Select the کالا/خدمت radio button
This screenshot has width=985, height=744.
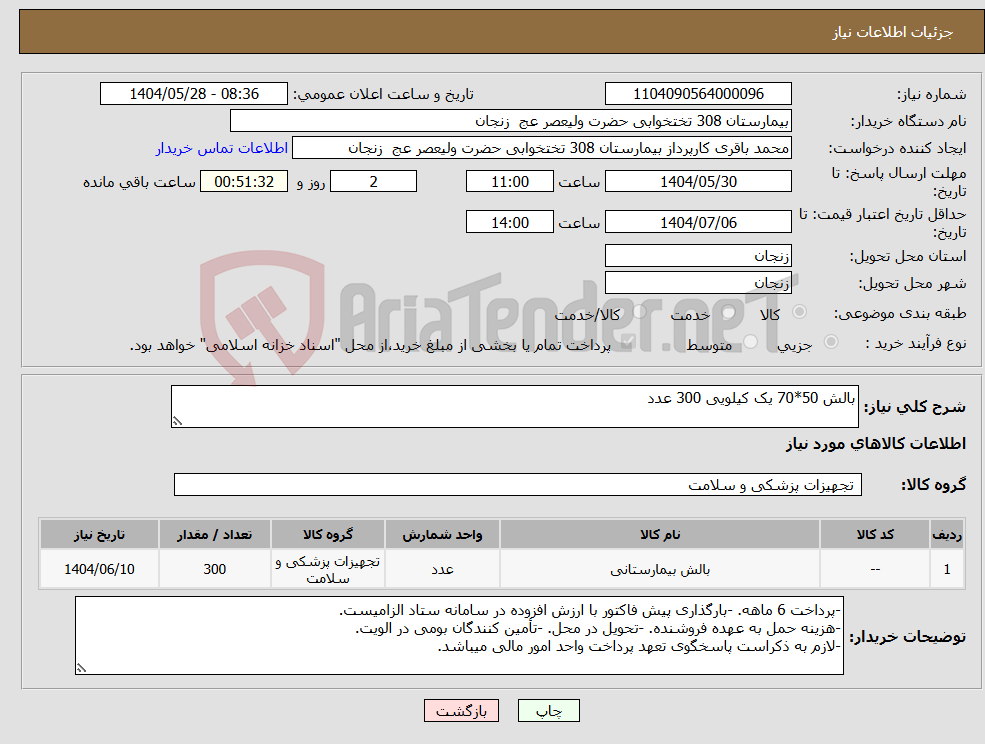[639, 312]
